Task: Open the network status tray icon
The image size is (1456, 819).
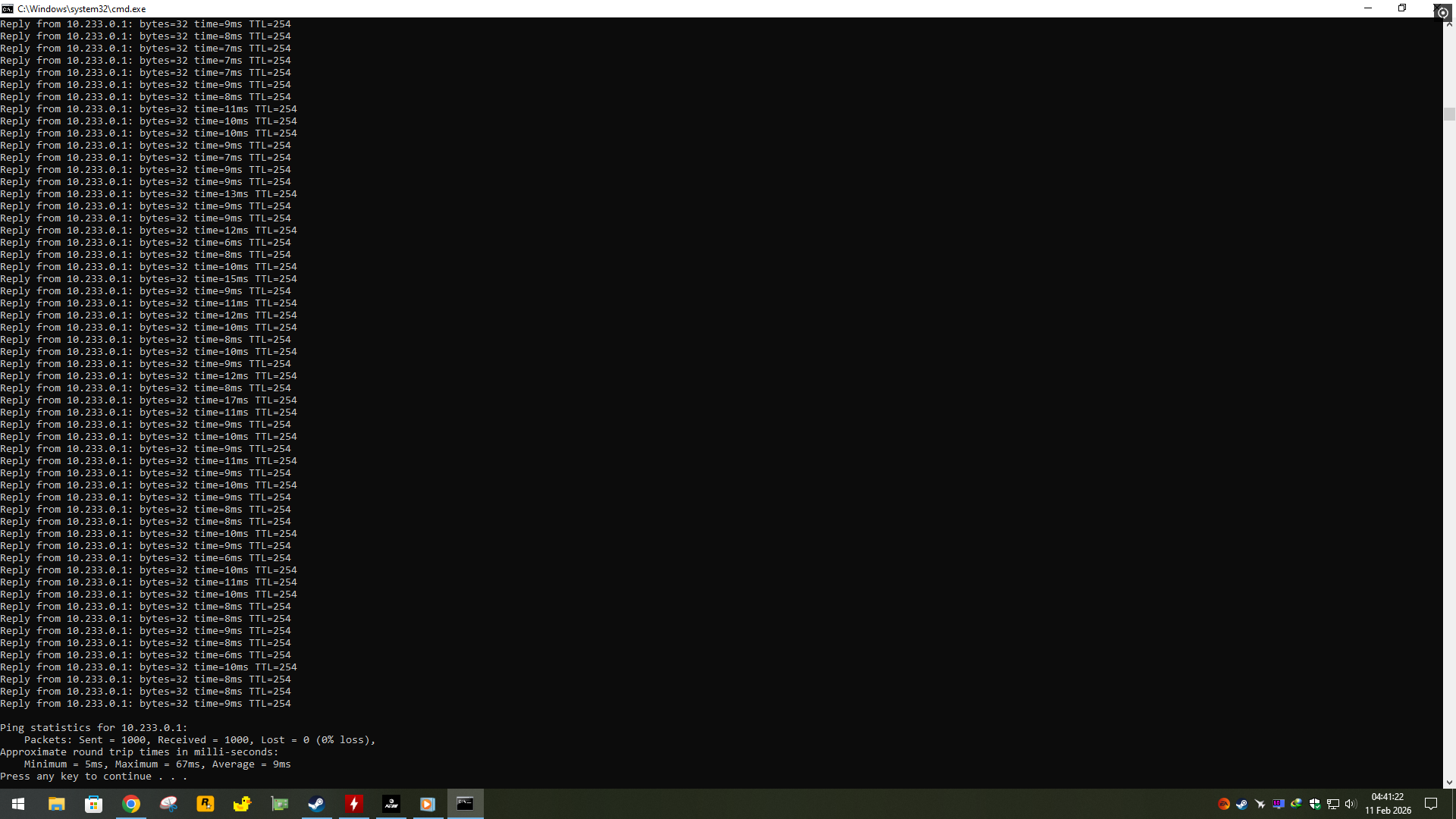Action: click(x=1332, y=804)
